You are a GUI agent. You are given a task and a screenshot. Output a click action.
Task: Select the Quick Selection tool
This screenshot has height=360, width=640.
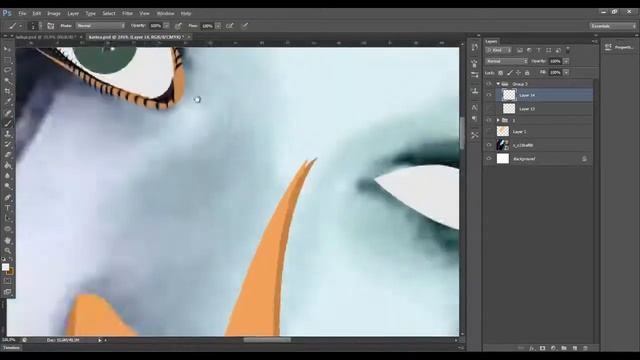(7, 81)
